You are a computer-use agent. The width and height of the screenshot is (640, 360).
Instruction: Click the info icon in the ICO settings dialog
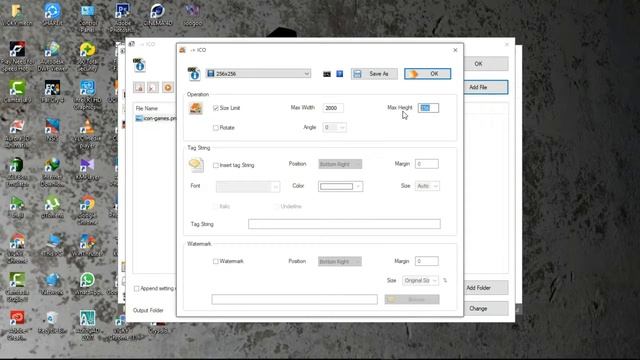click(x=194, y=73)
